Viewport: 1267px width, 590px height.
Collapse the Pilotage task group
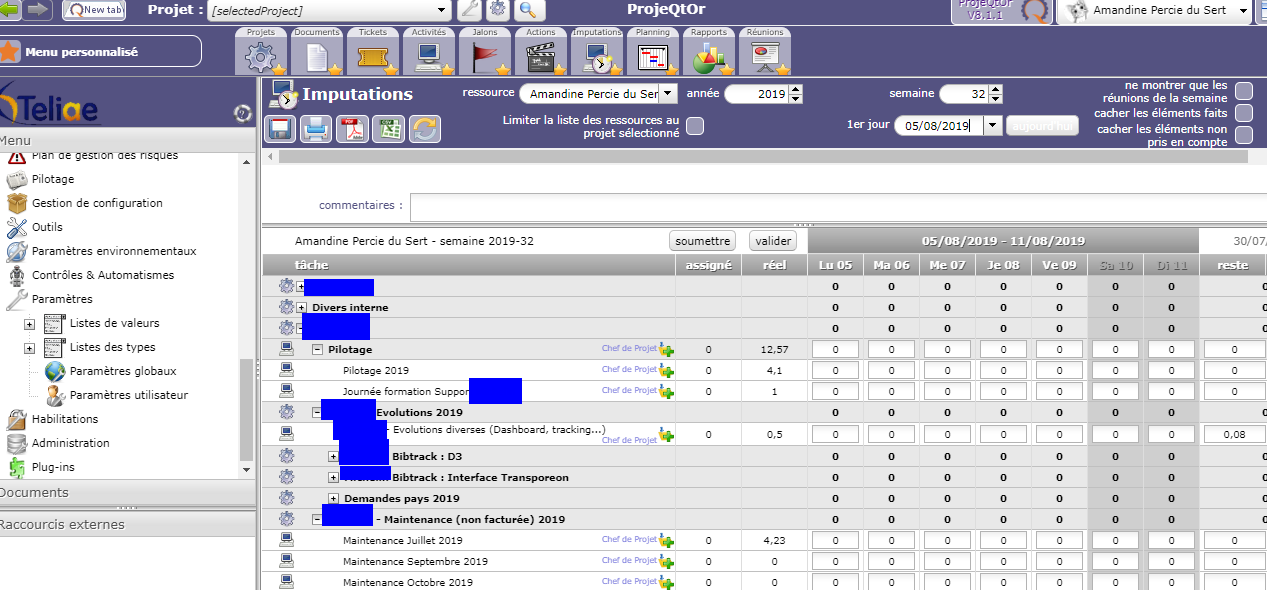tap(317, 350)
